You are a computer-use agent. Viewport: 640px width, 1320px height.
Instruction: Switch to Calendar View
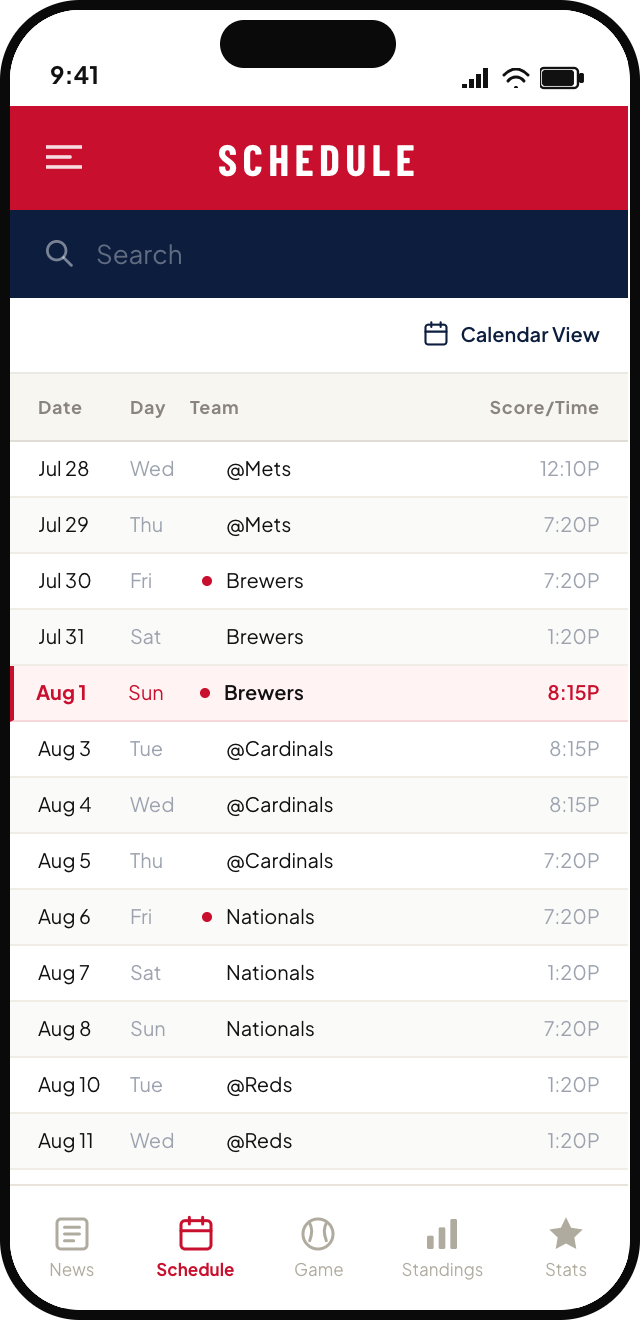tap(512, 335)
